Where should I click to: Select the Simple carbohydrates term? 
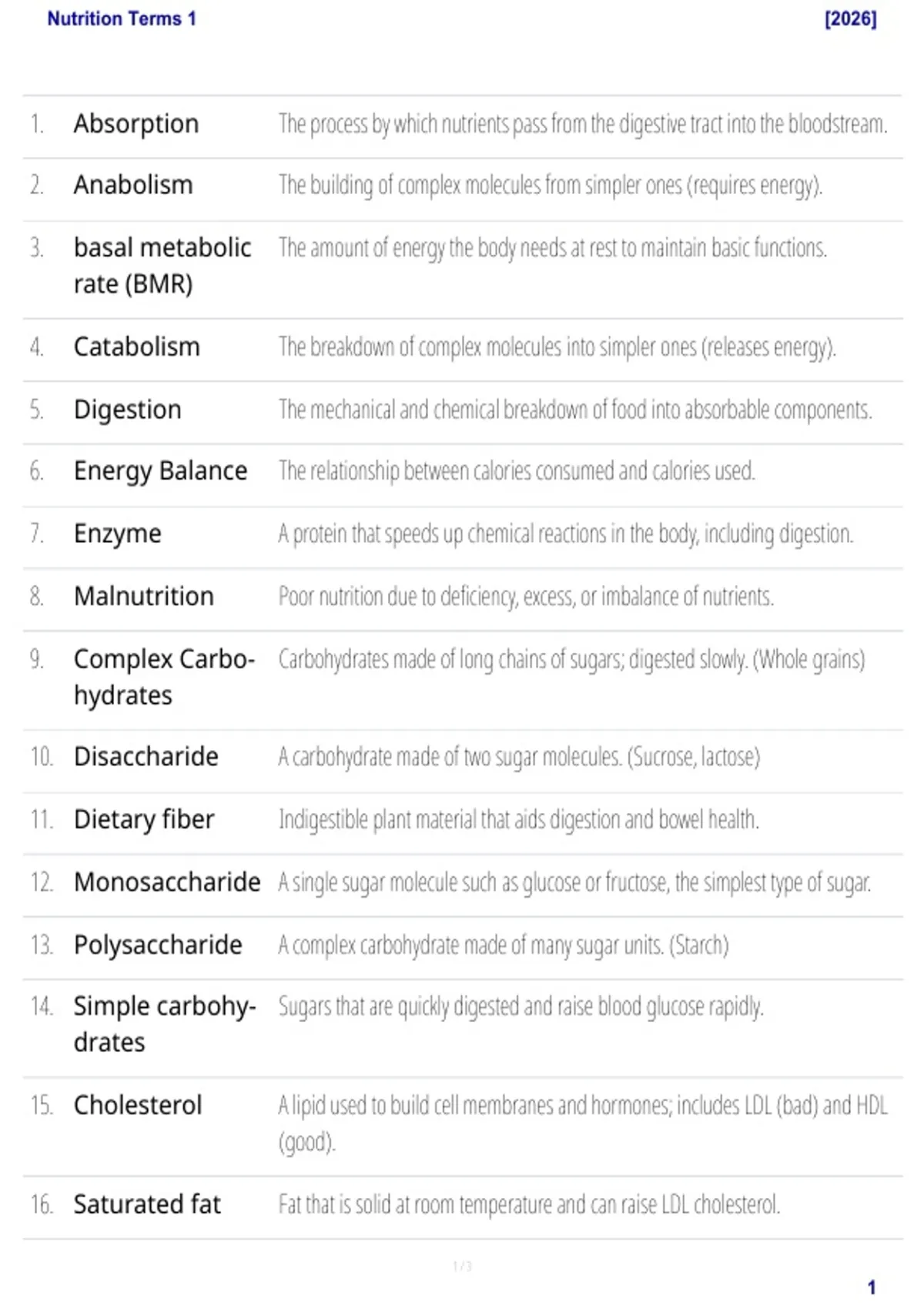tap(165, 1024)
